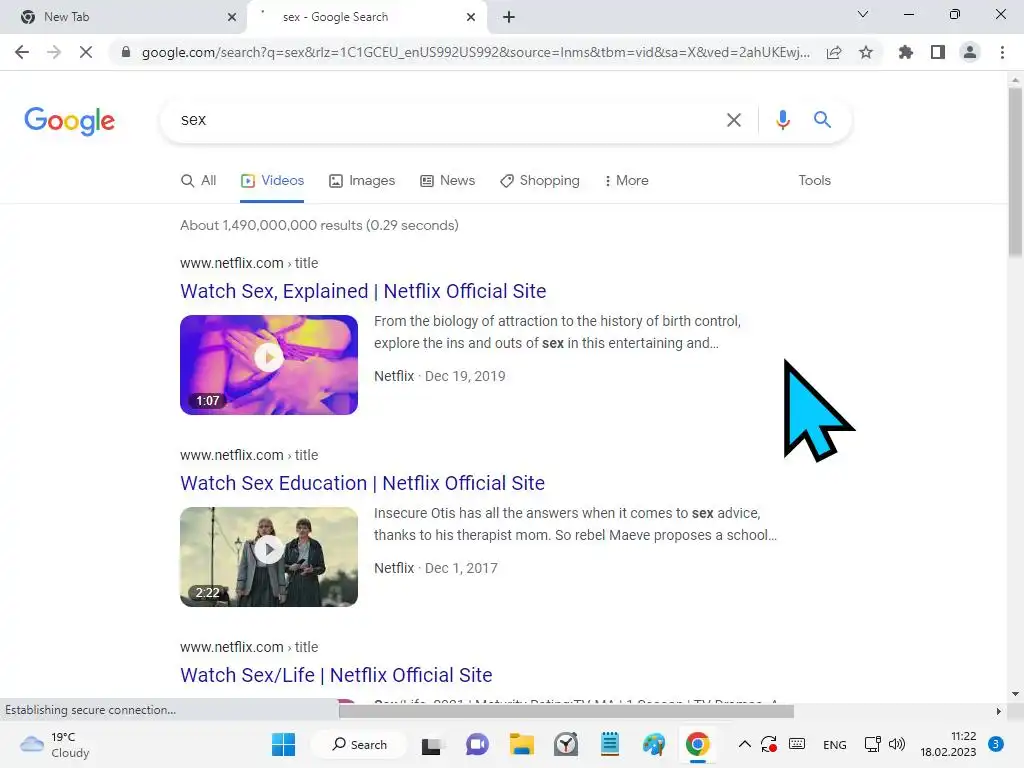Open Watch Sex Education Netflix link
1024x768 pixels.
362,483
